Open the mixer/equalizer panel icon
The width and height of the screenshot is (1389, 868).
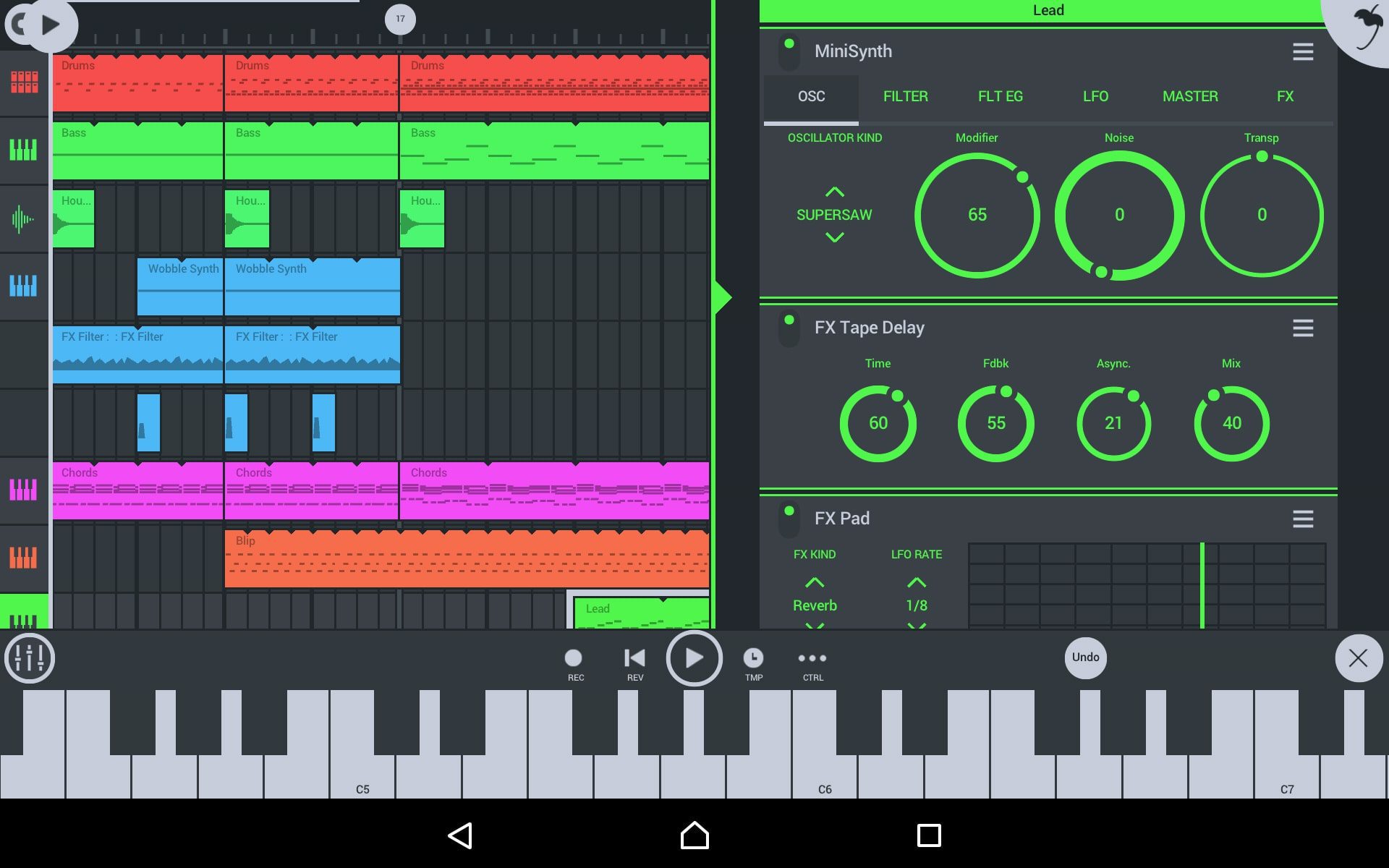(28, 657)
